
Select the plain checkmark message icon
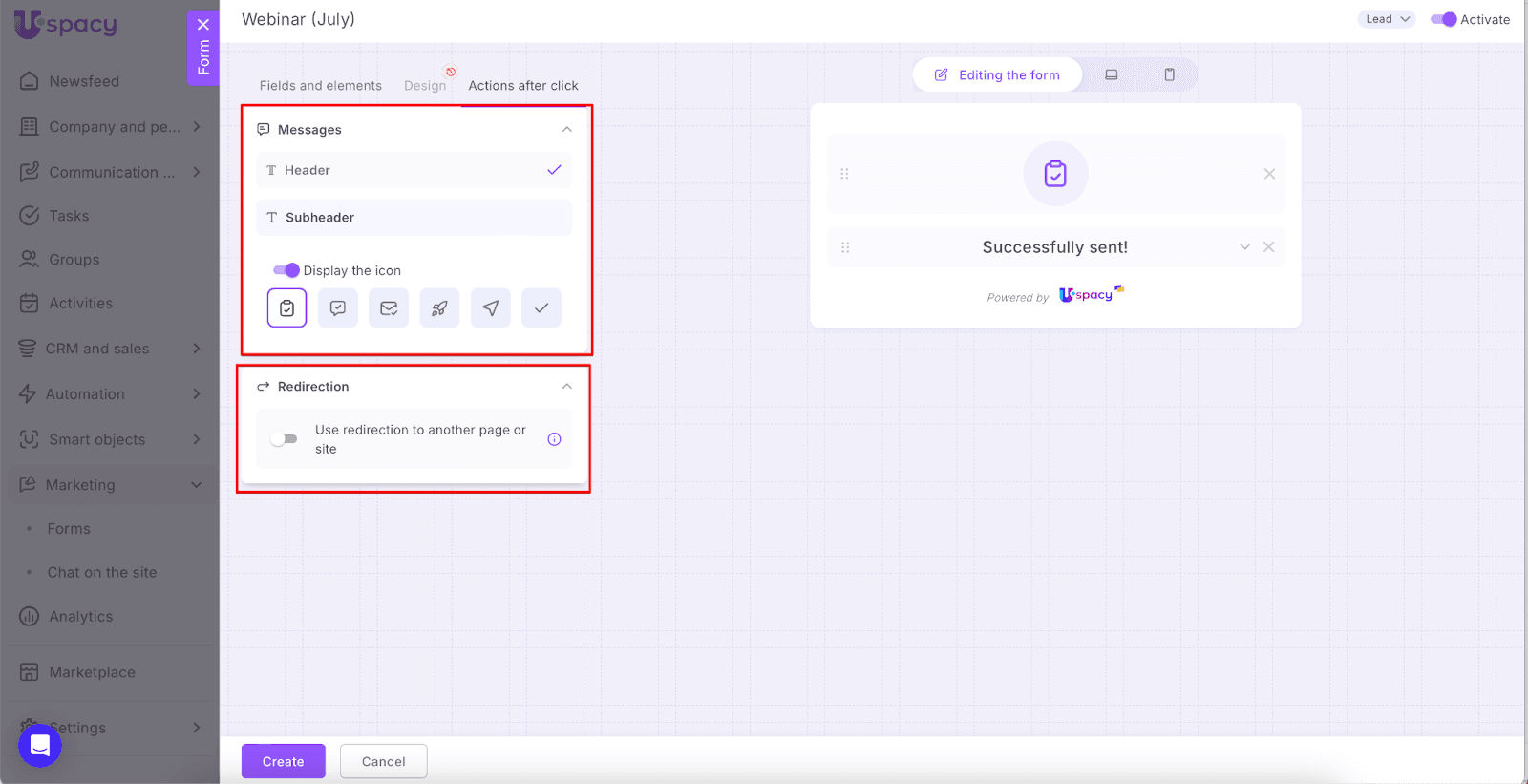(541, 308)
